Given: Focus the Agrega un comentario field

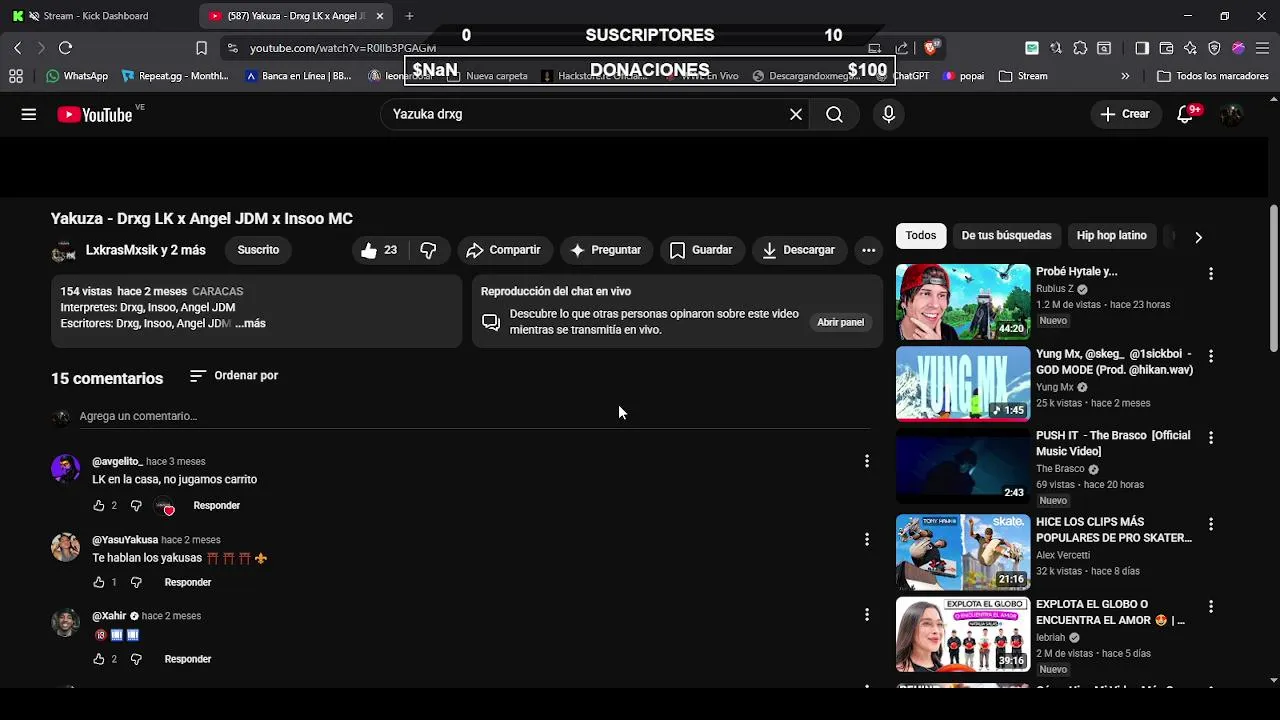Looking at the screenshot, I should pyautogui.click(x=474, y=416).
